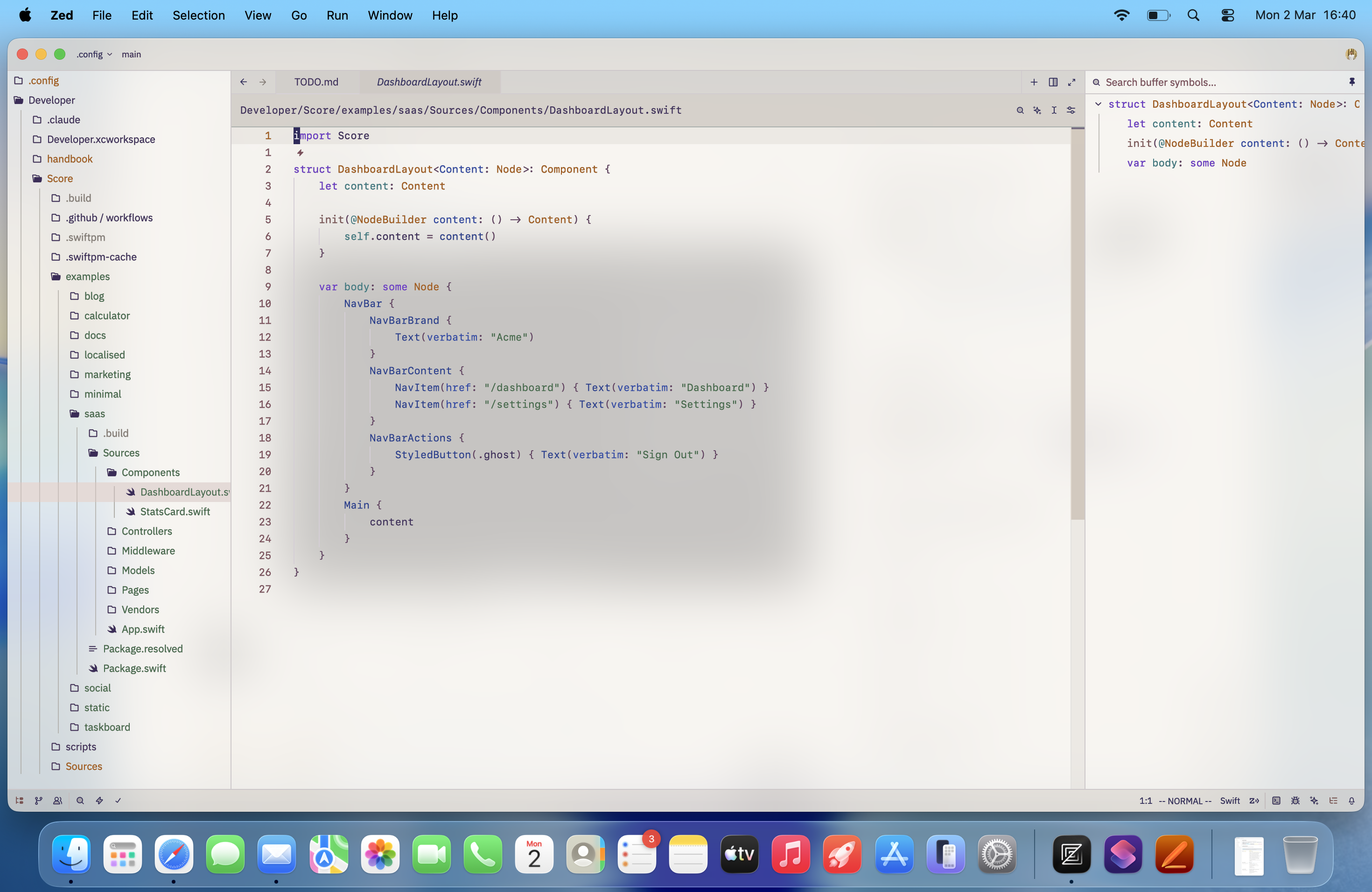Open the terminal panel in status bar
The image size is (1372, 892).
(x=1276, y=801)
